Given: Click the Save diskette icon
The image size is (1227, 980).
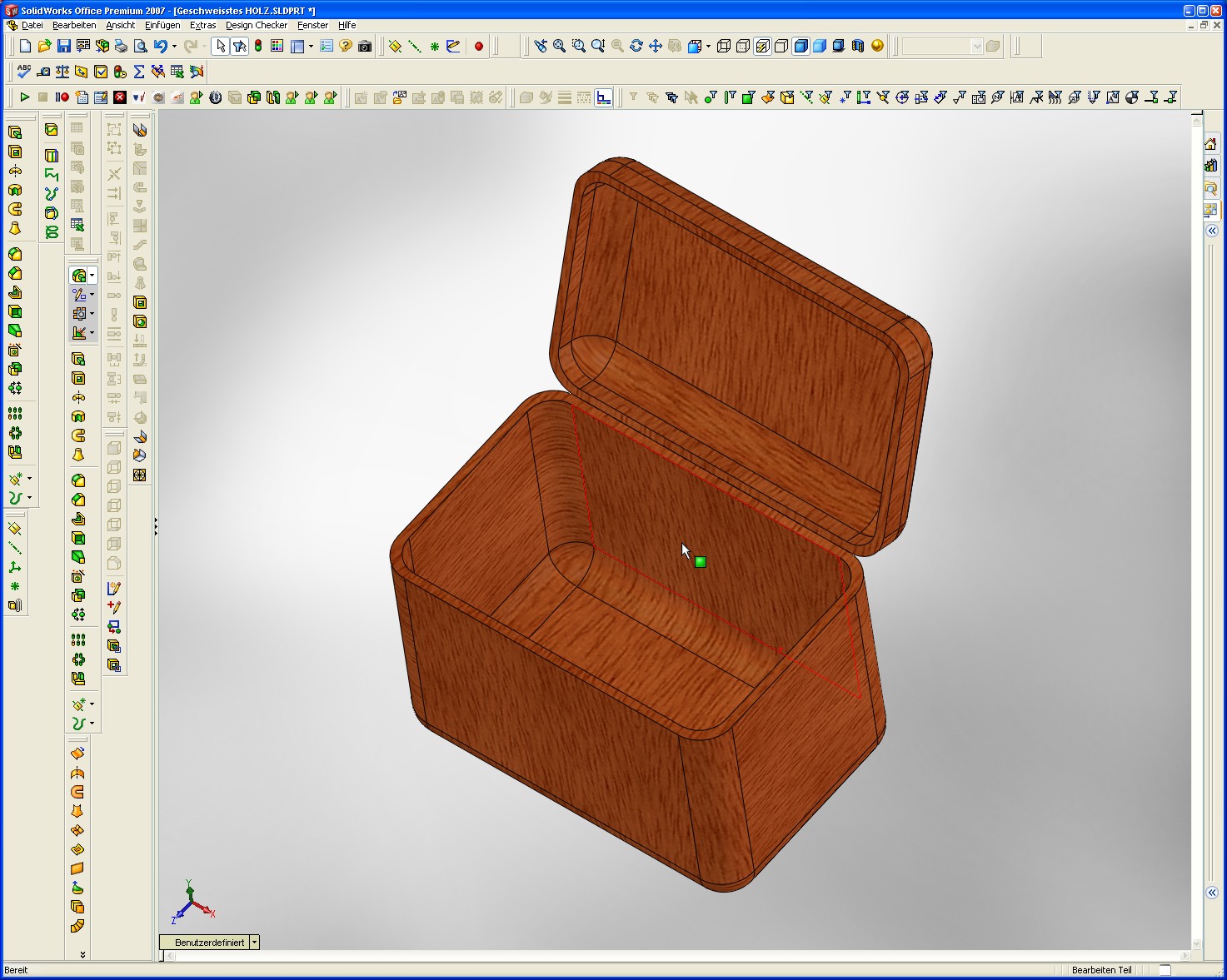Looking at the screenshot, I should (x=64, y=47).
